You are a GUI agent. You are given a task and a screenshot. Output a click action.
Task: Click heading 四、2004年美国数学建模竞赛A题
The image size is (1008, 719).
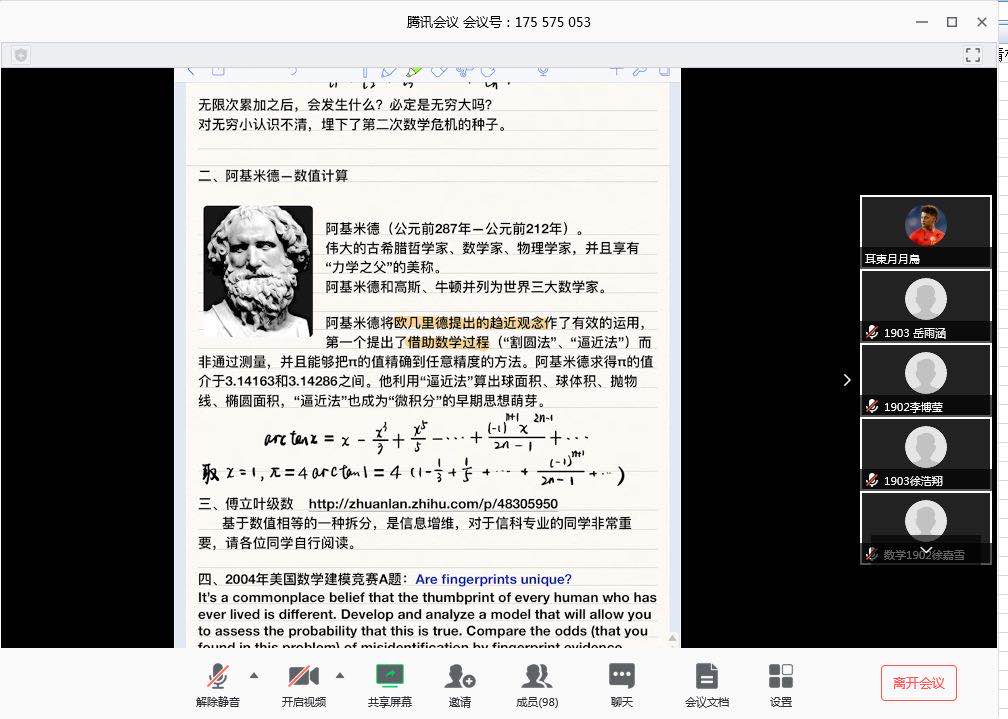click(302, 579)
